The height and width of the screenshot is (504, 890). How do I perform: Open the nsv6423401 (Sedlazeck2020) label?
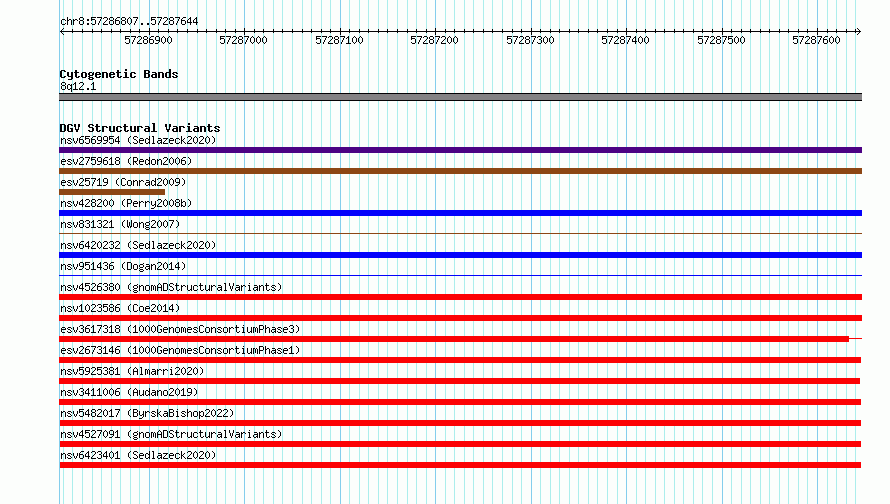[x=138, y=455]
